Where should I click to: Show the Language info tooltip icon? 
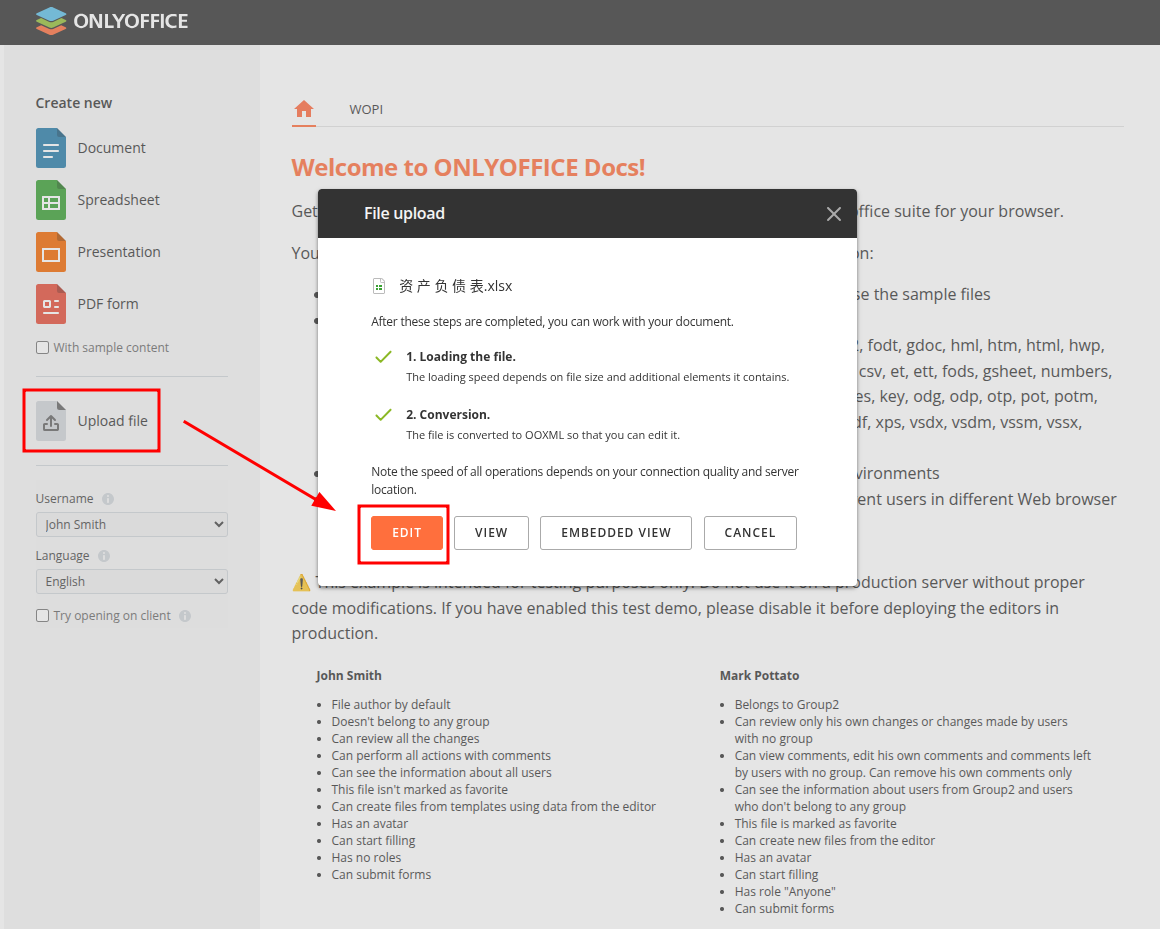click(x=104, y=555)
